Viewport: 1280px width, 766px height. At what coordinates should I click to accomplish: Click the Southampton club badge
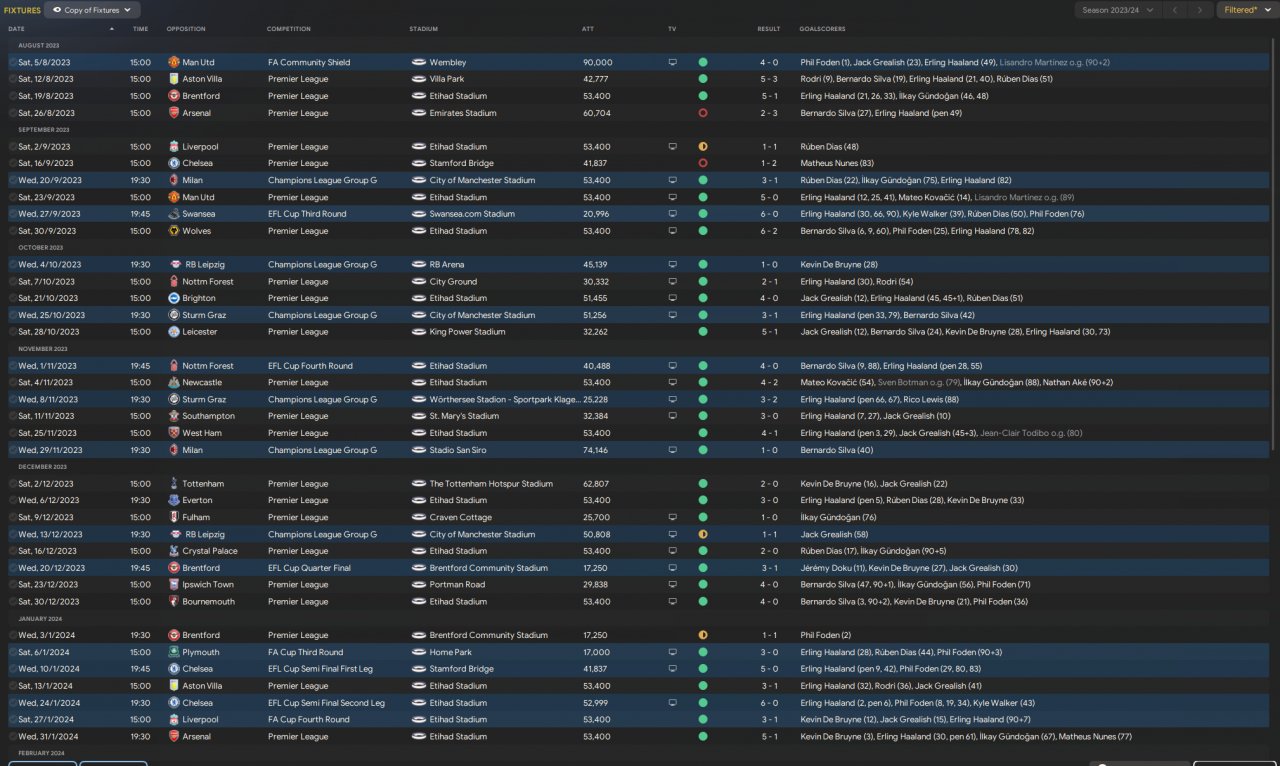pos(174,416)
